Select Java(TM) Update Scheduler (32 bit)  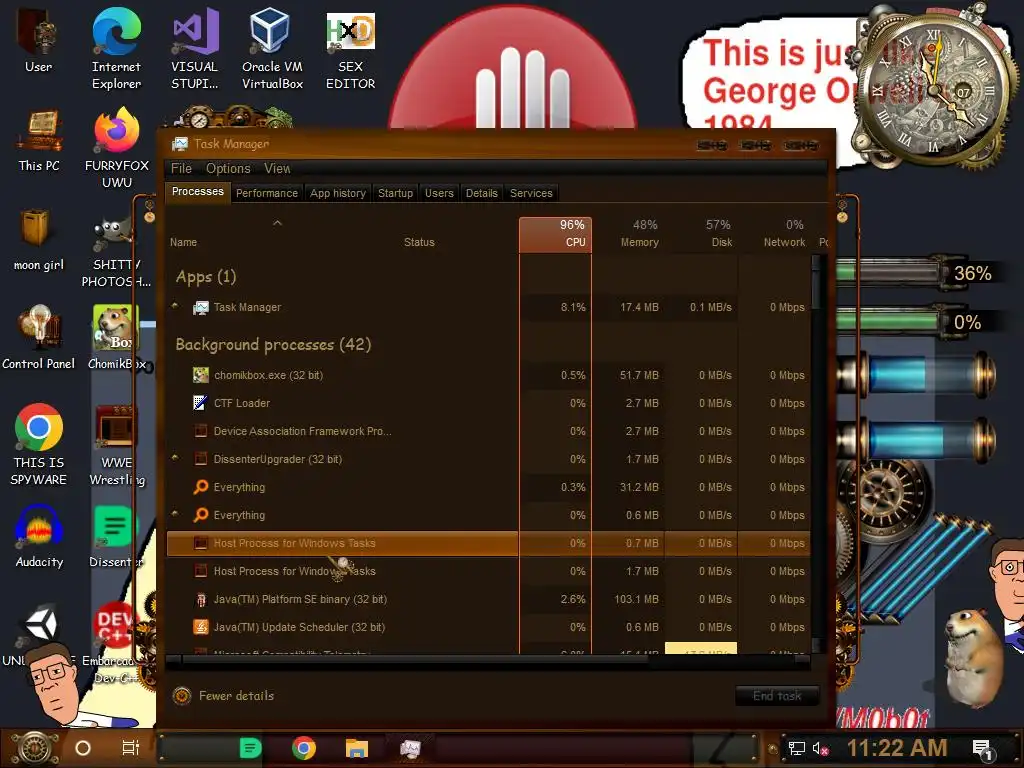[x=488, y=627]
